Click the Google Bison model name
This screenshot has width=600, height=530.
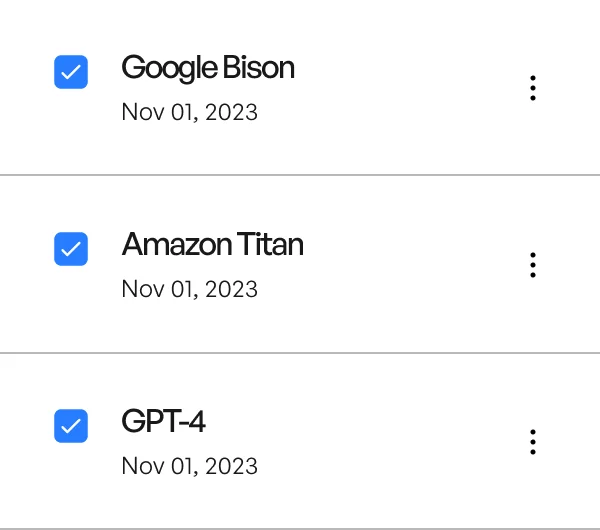pos(208,68)
